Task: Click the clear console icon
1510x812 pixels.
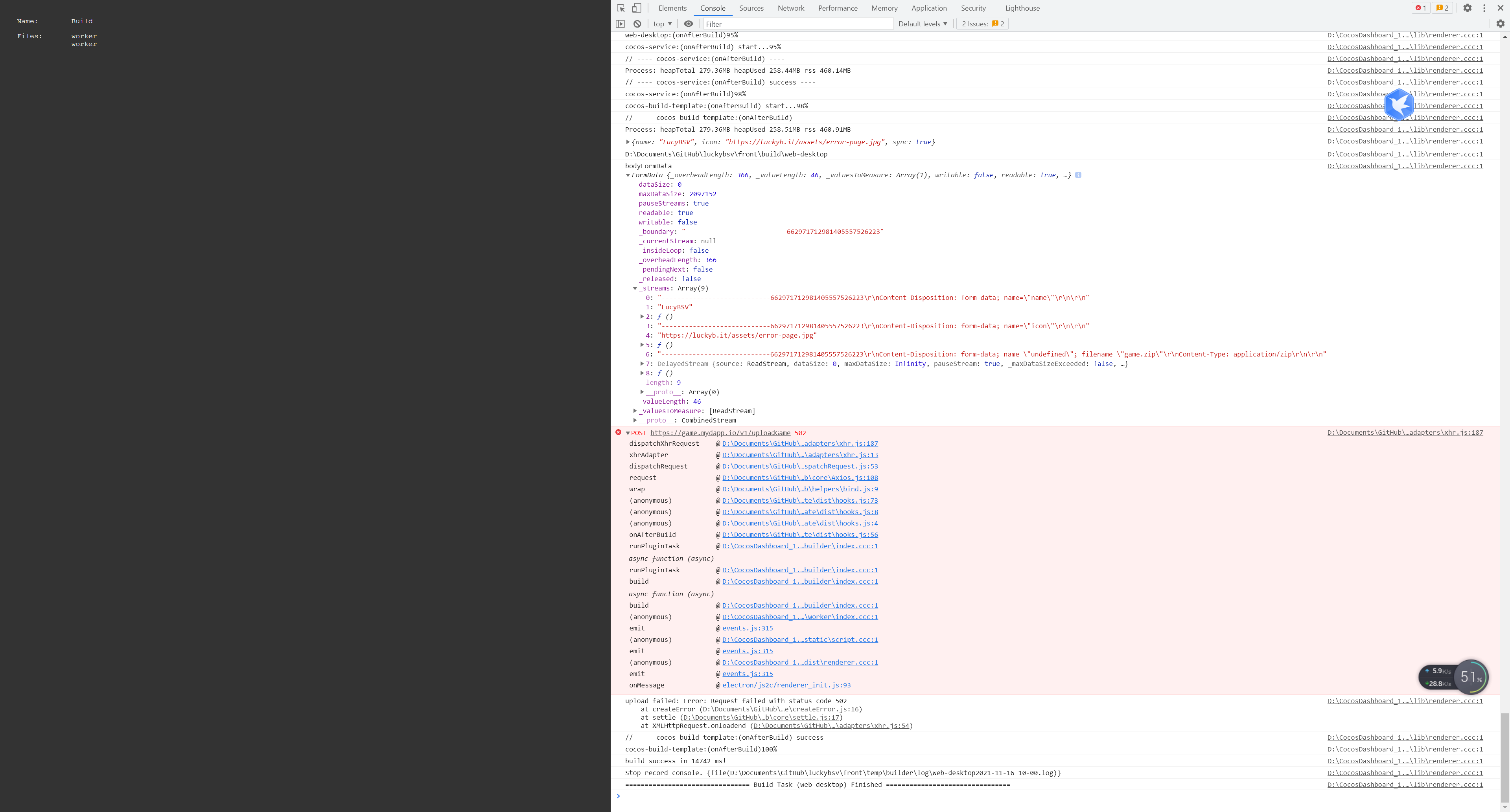Action: [x=637, y=24]
